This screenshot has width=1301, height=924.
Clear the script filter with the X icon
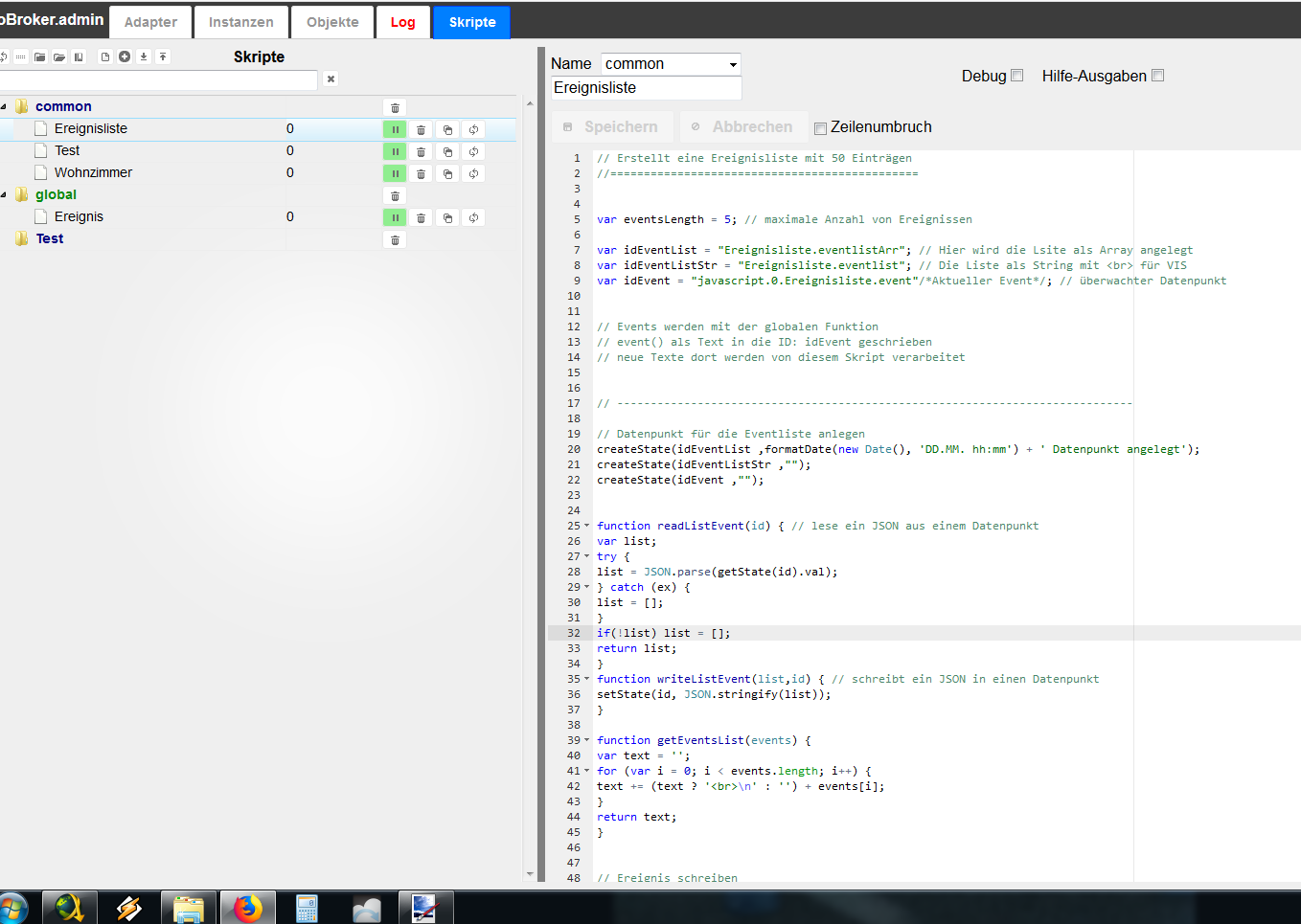point(331,79)
